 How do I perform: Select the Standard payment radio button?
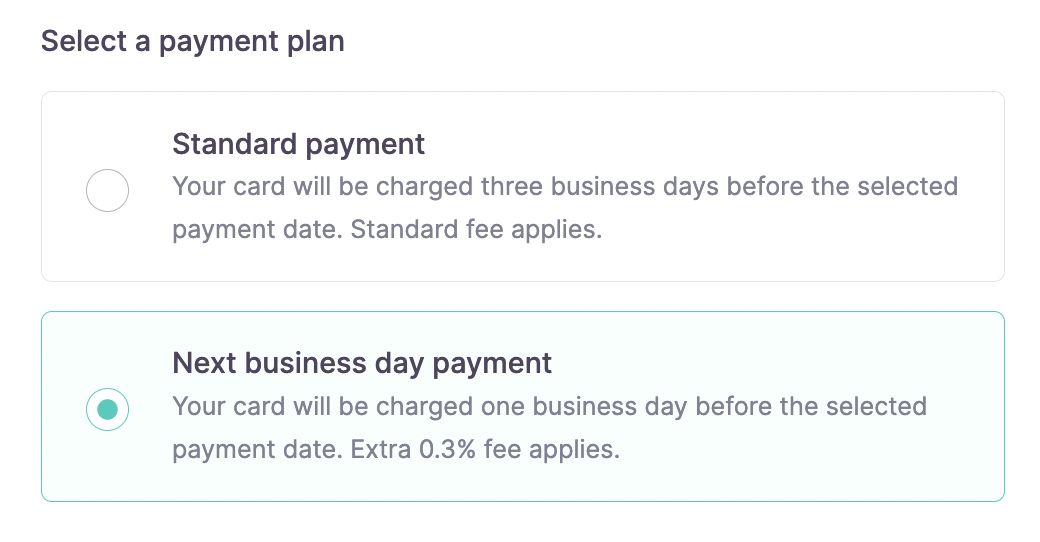coord(107,190)
